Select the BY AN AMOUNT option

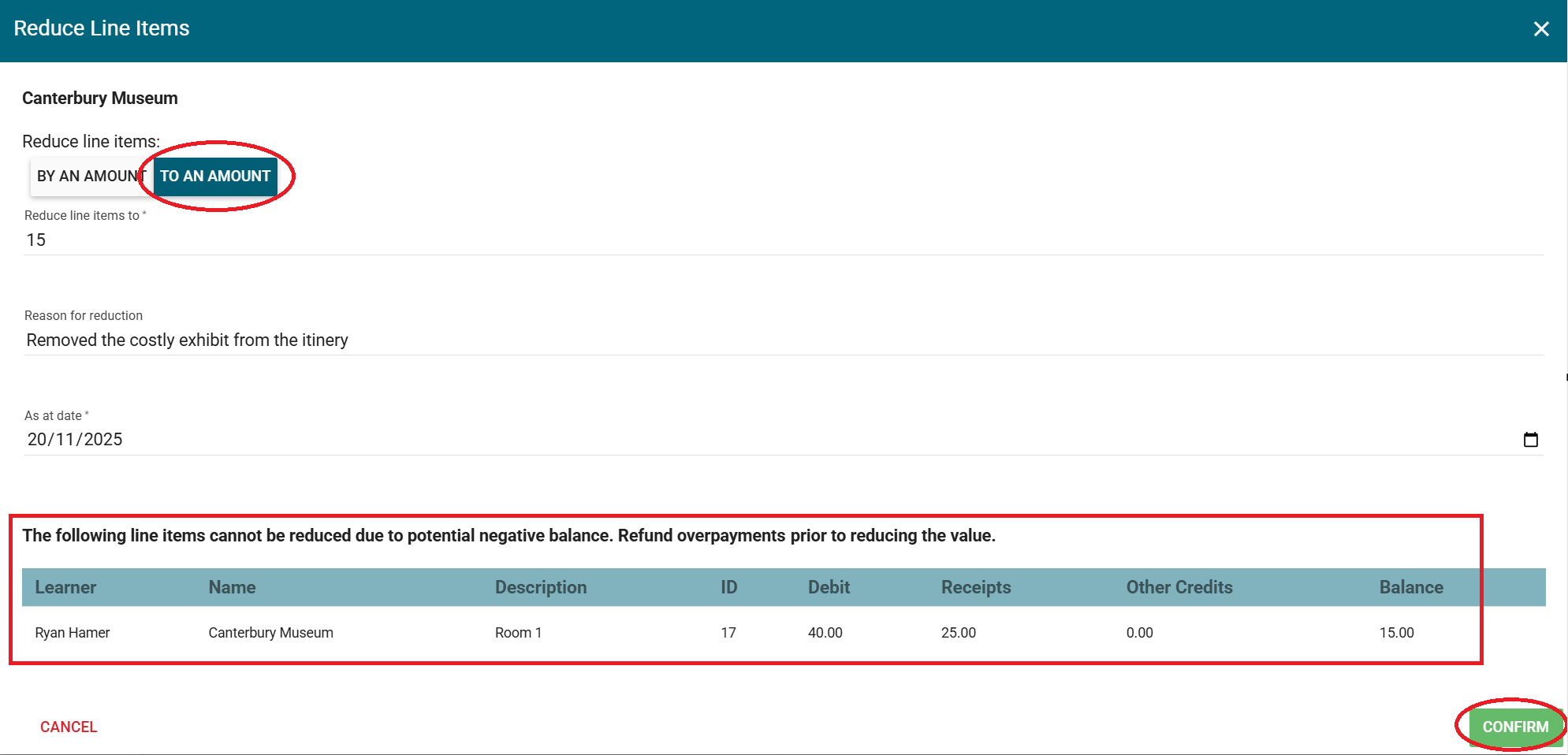(x=89, y=177)
